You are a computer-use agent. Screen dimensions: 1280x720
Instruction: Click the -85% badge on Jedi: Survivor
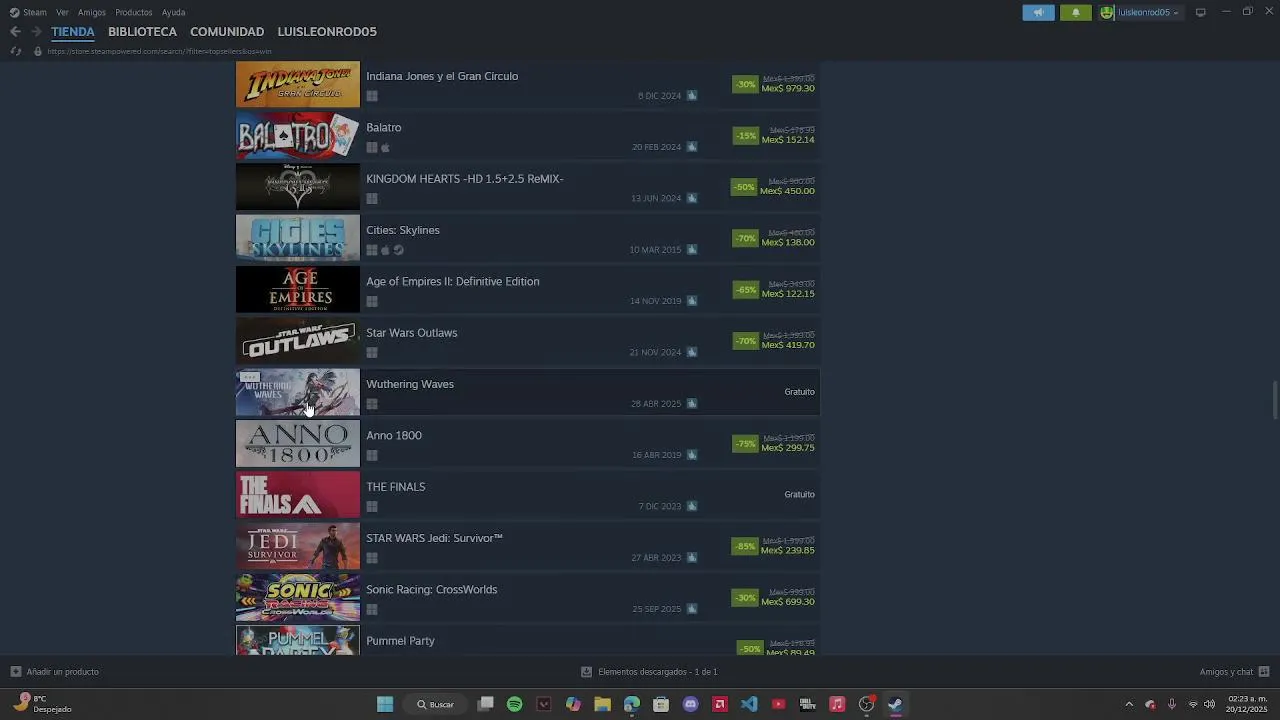[745, 546]
